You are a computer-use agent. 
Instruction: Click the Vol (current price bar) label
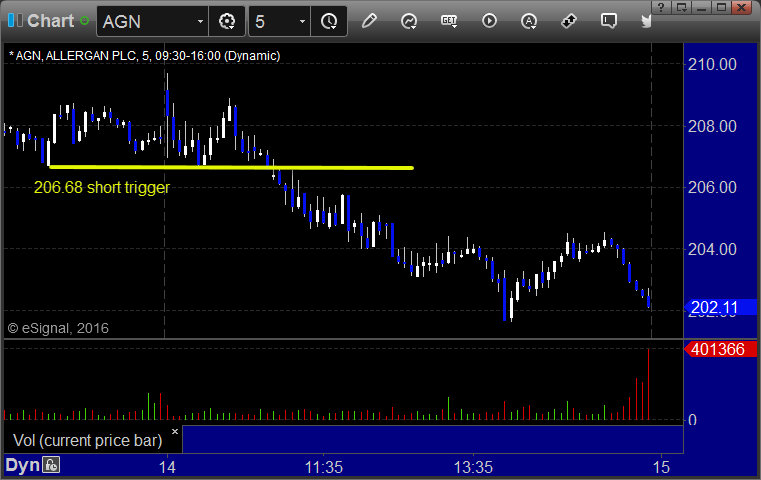(x=88, y=440)
